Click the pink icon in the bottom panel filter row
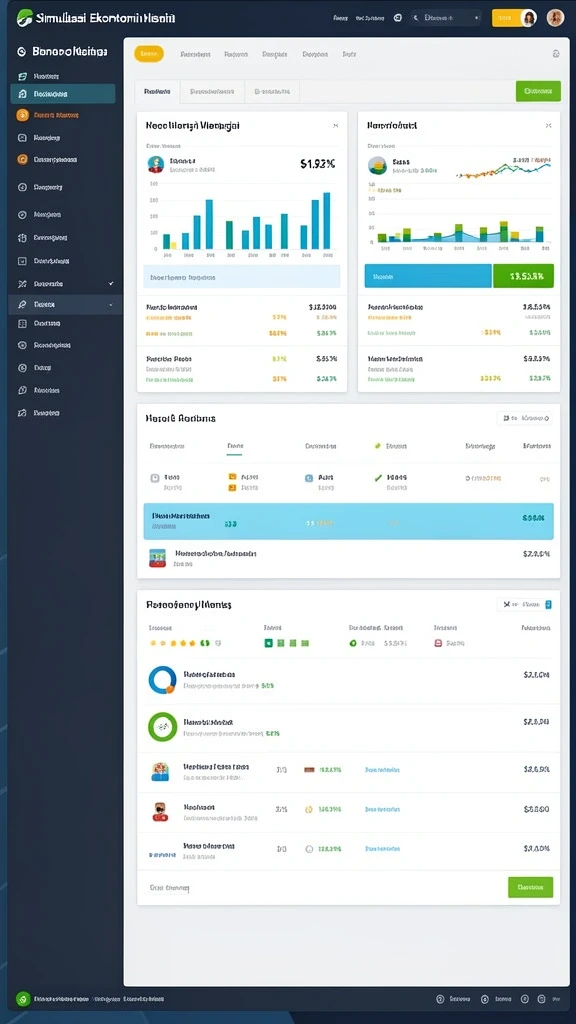This screenshot has height=1024, width=576. click(x=438, y=643)
